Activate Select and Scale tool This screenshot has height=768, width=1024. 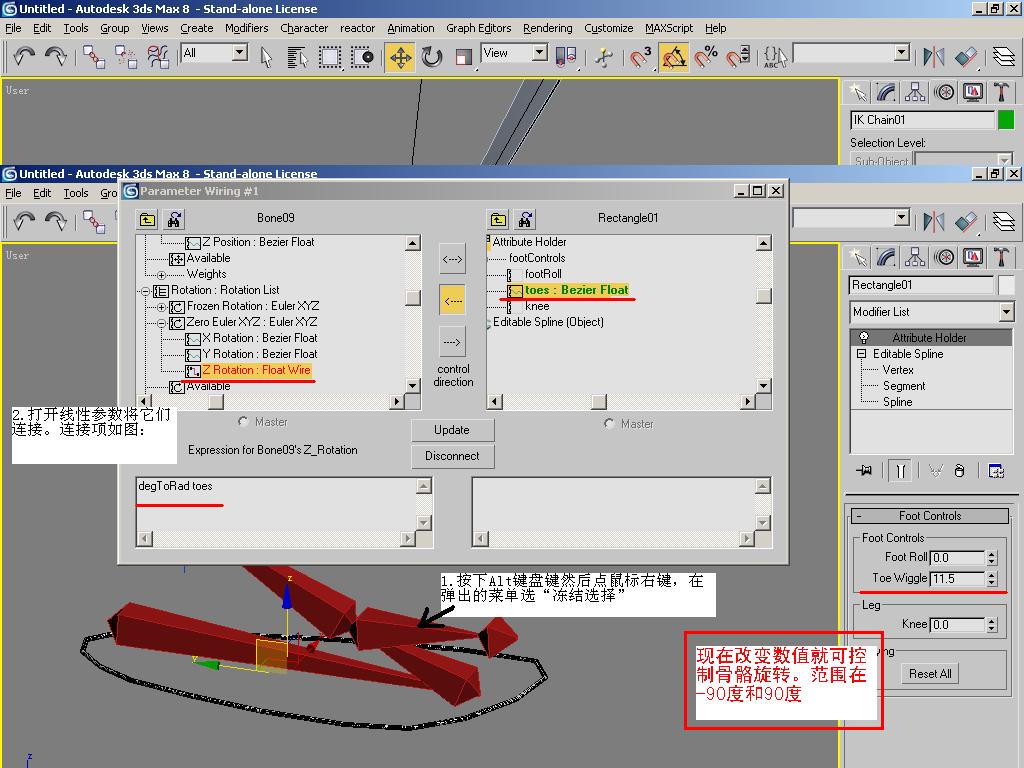tap(464, 57)
